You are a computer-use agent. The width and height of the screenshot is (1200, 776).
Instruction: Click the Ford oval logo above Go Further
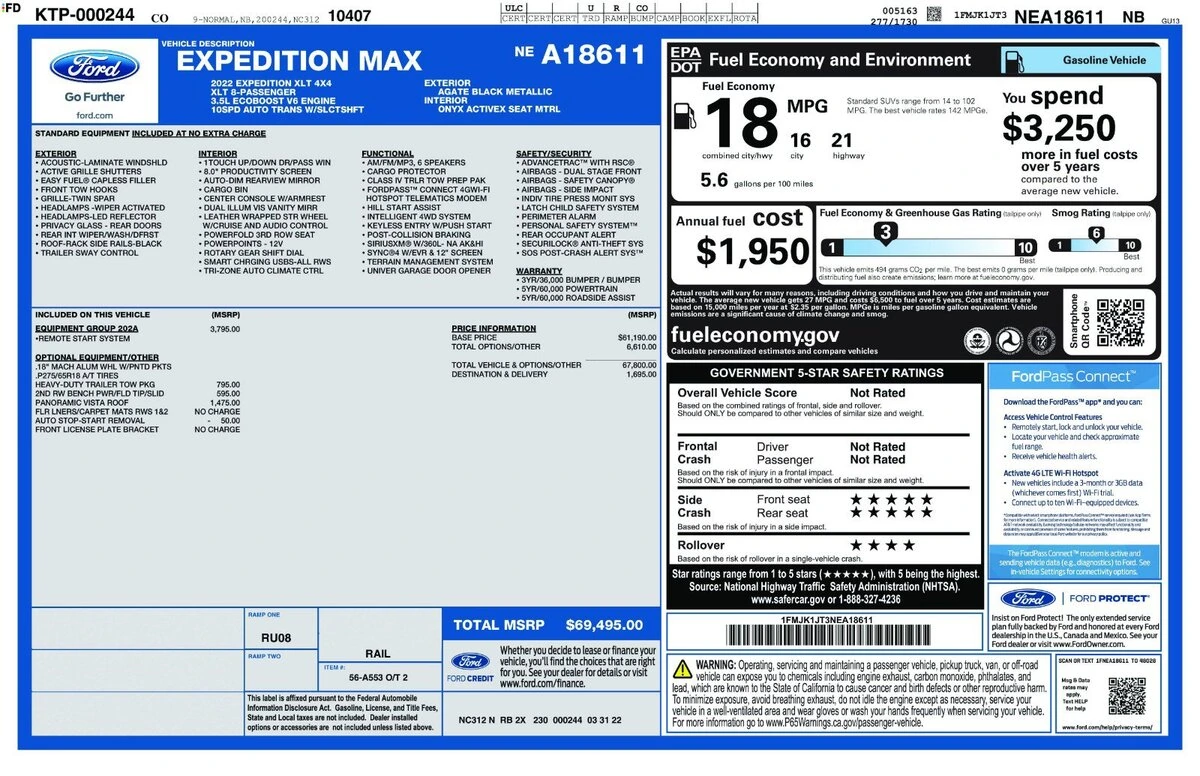(95, 67)
